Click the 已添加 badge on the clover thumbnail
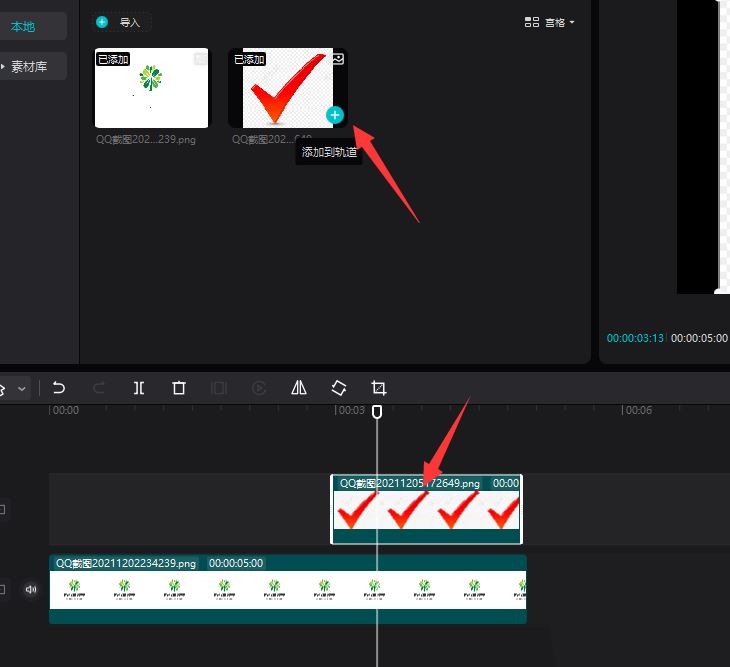Viewport: 730px width, 667px height. click(x=113, y=59)
